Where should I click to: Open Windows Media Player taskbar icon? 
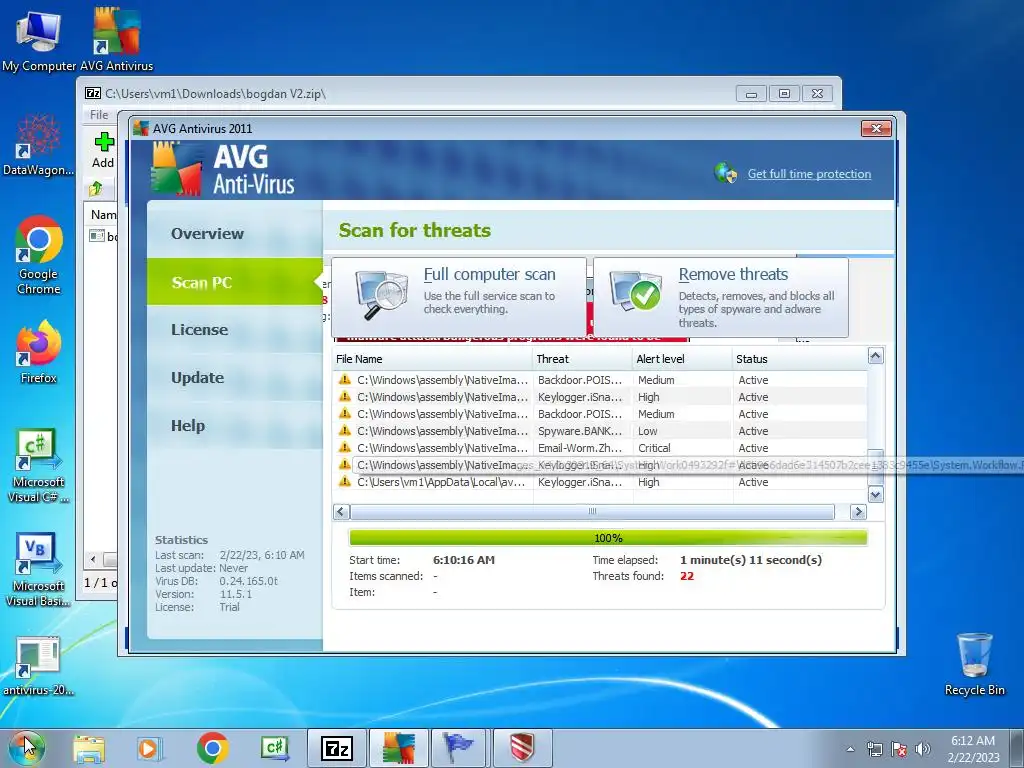(x=150, y=748)
